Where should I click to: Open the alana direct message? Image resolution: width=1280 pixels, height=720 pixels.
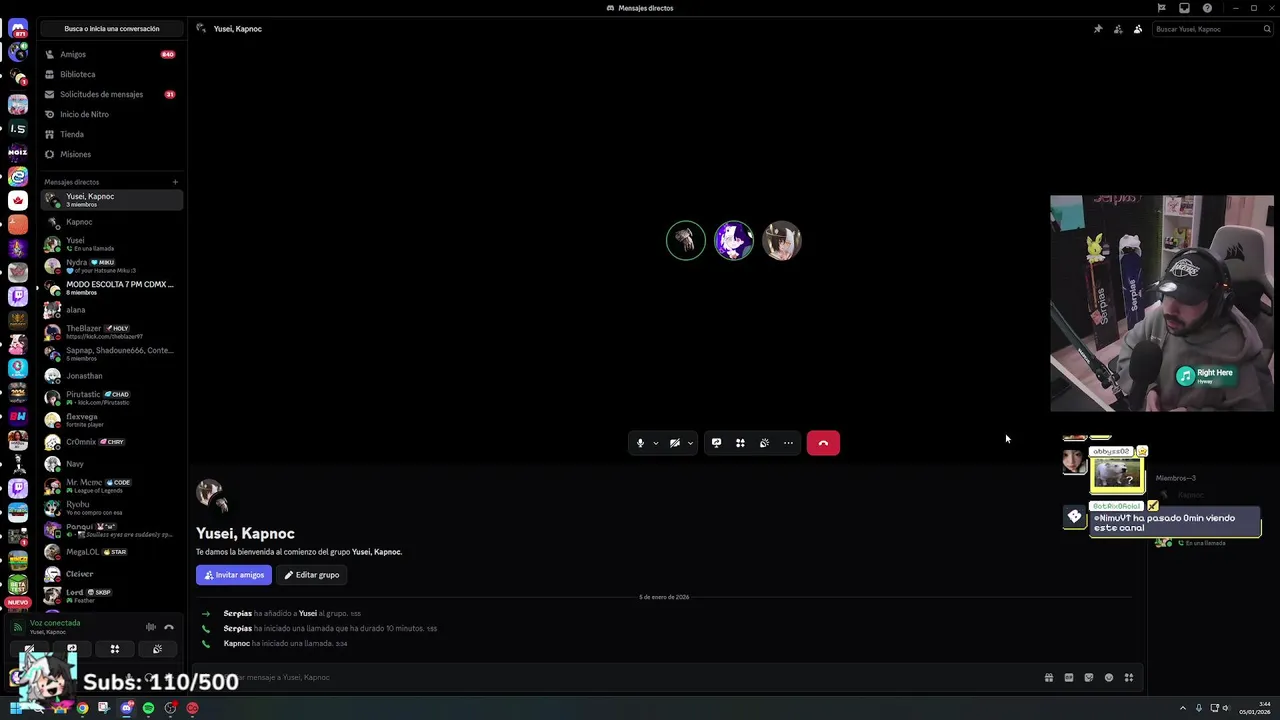pyautogui.click(x=111, y=310)
